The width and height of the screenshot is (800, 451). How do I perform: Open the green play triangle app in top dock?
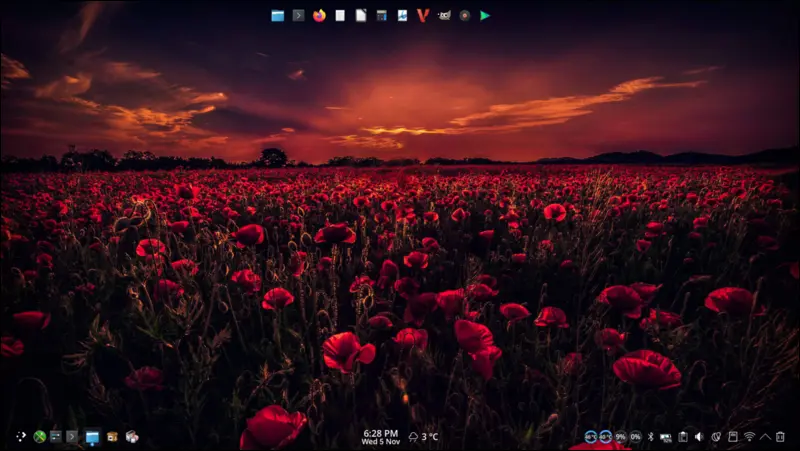point(485,16)
